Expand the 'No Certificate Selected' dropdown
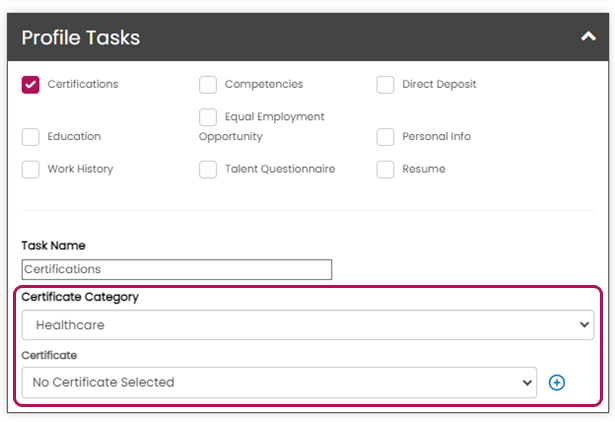The height and width of the screenshot is (422, 615). pos(279,382)
